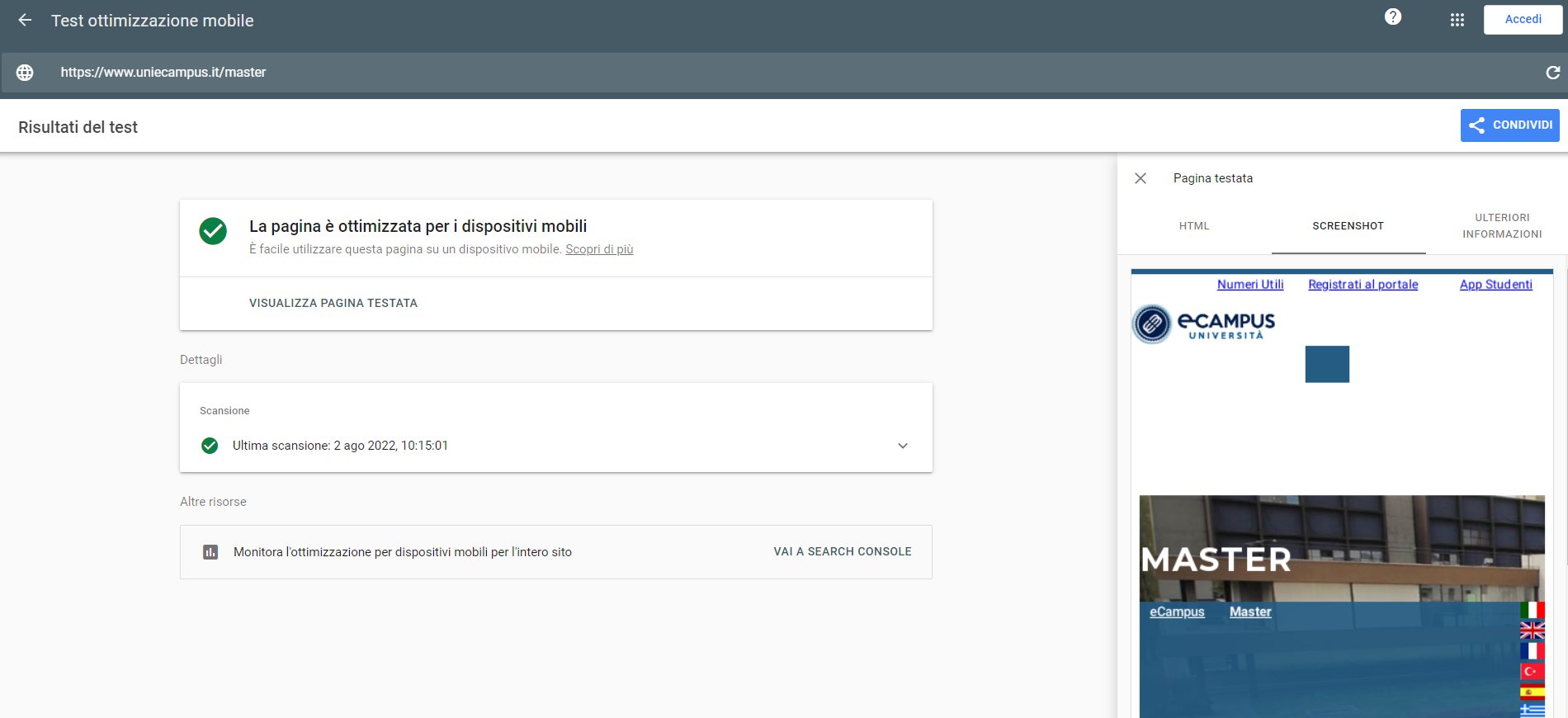Open the help question mark icon
This screenshot has height=718, width=1568.
1393,17
